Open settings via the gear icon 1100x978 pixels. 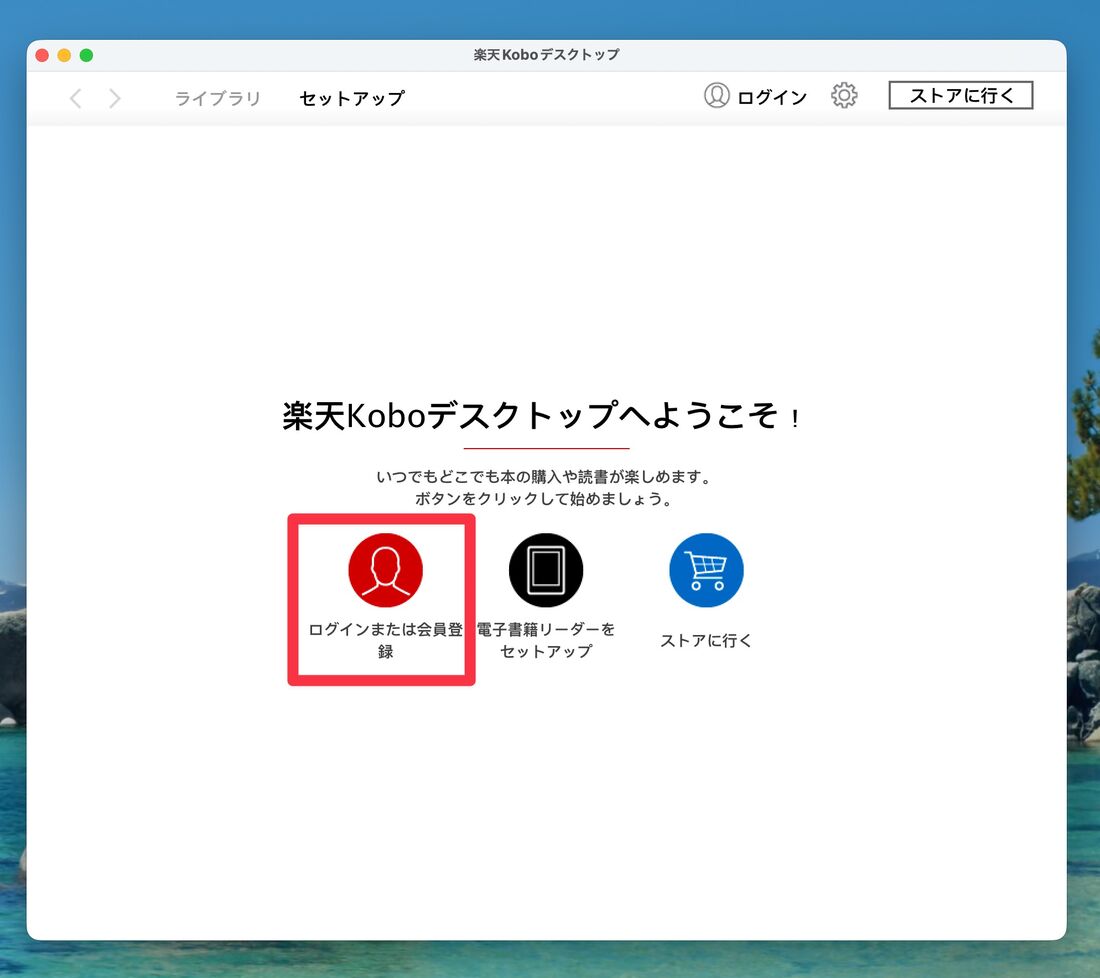tap(844, 95)
